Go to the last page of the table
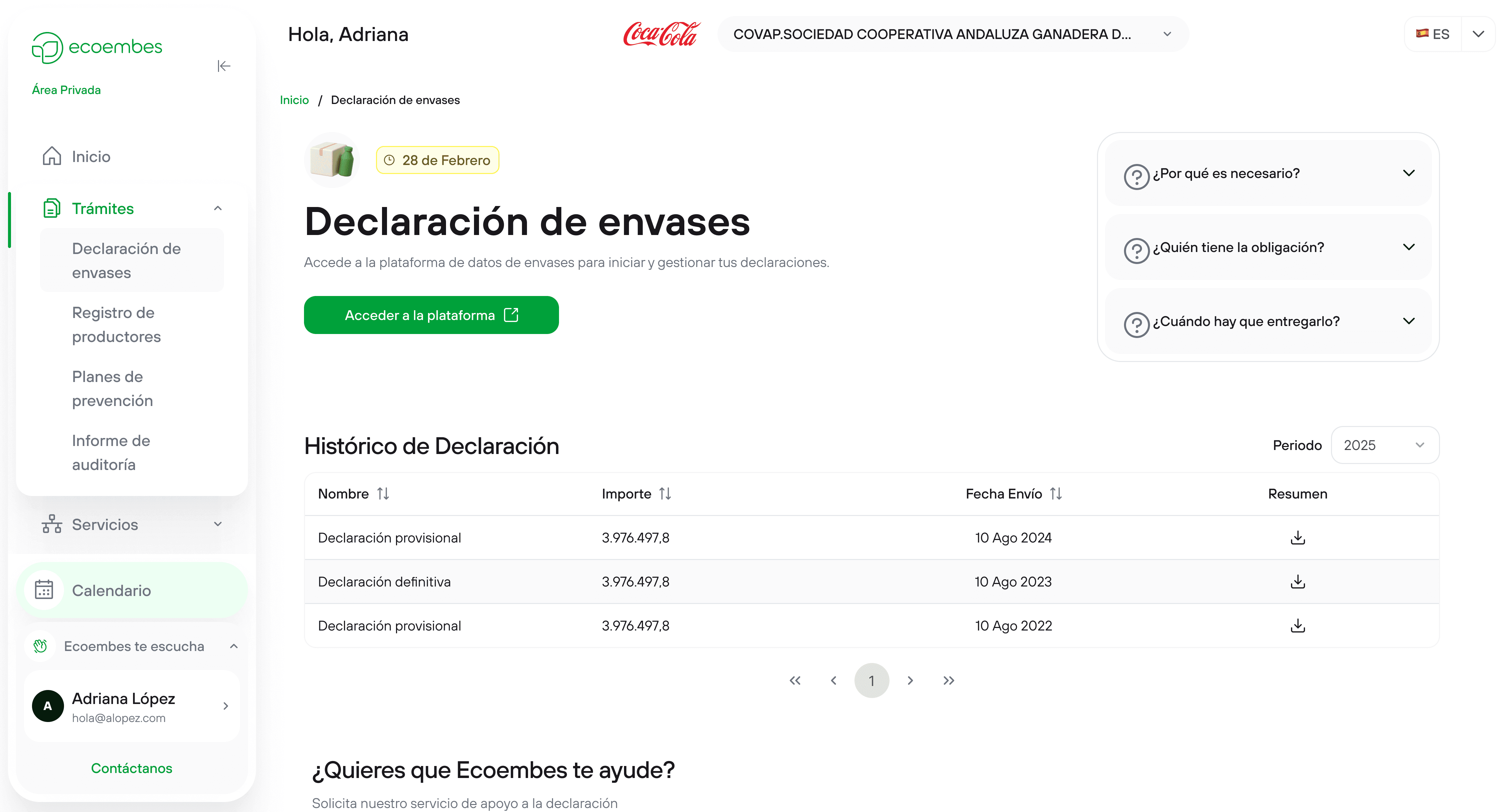 949,680
